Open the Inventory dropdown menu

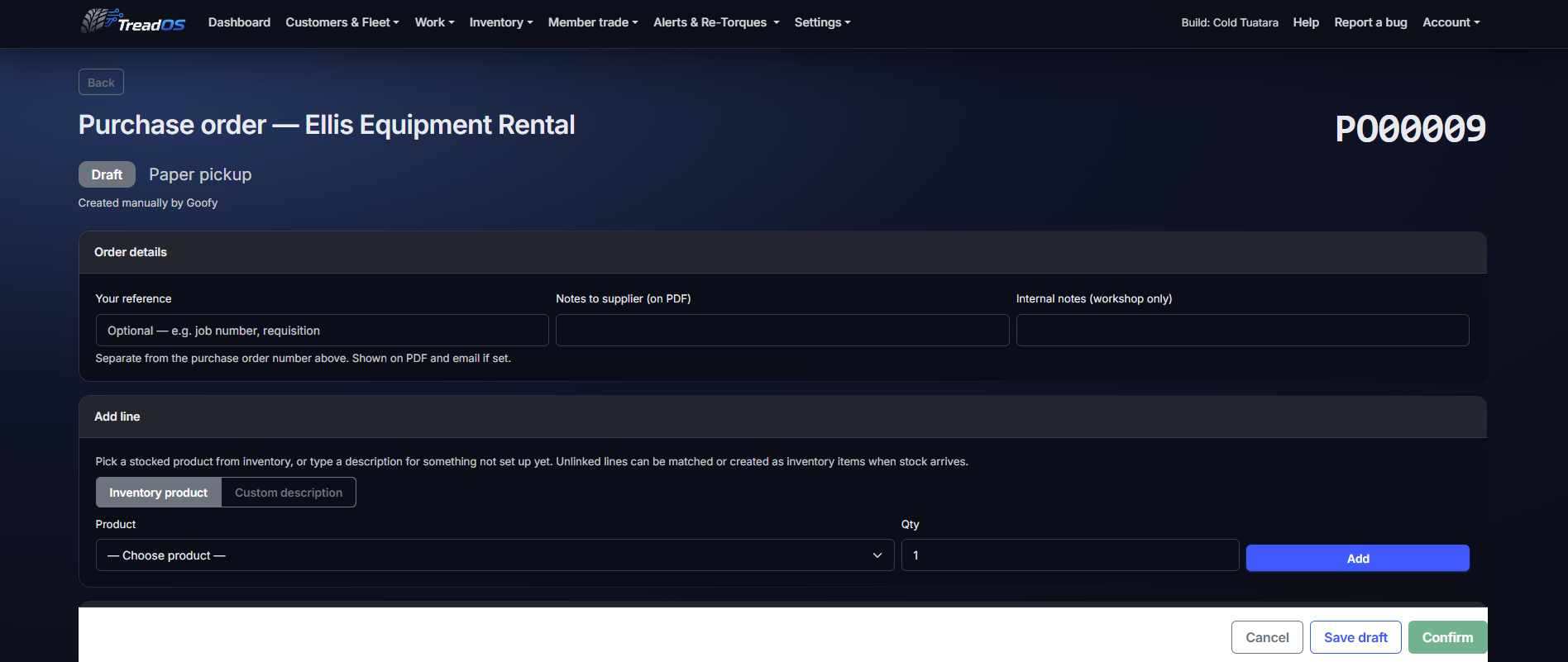[501, 22]
